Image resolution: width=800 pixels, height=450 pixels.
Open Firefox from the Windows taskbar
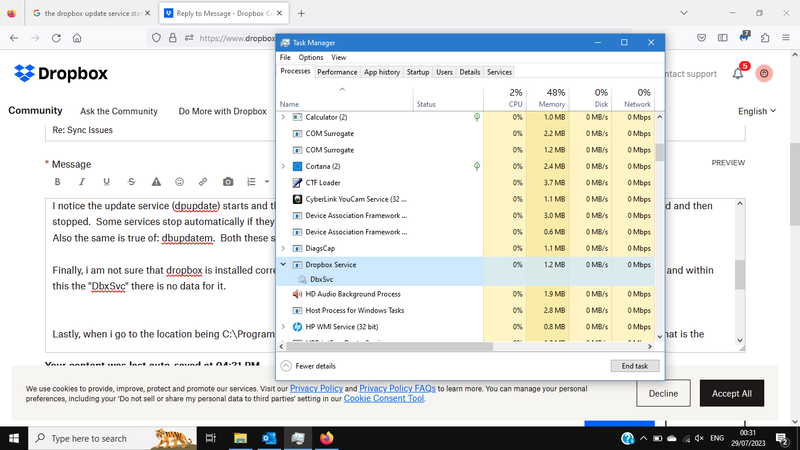[x=326, y=438]
